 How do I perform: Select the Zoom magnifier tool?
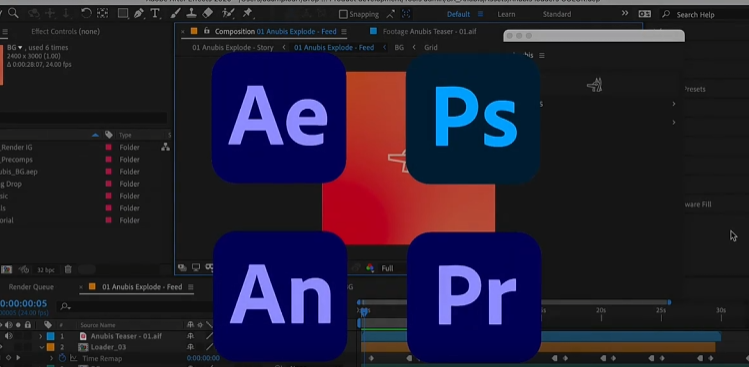13,13
